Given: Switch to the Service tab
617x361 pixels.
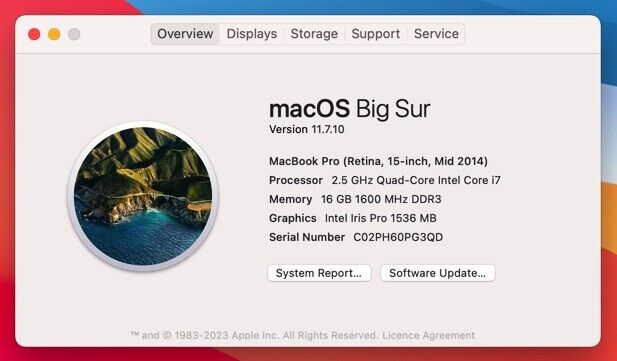Looking at the screenshot, I should click(436, 34).
